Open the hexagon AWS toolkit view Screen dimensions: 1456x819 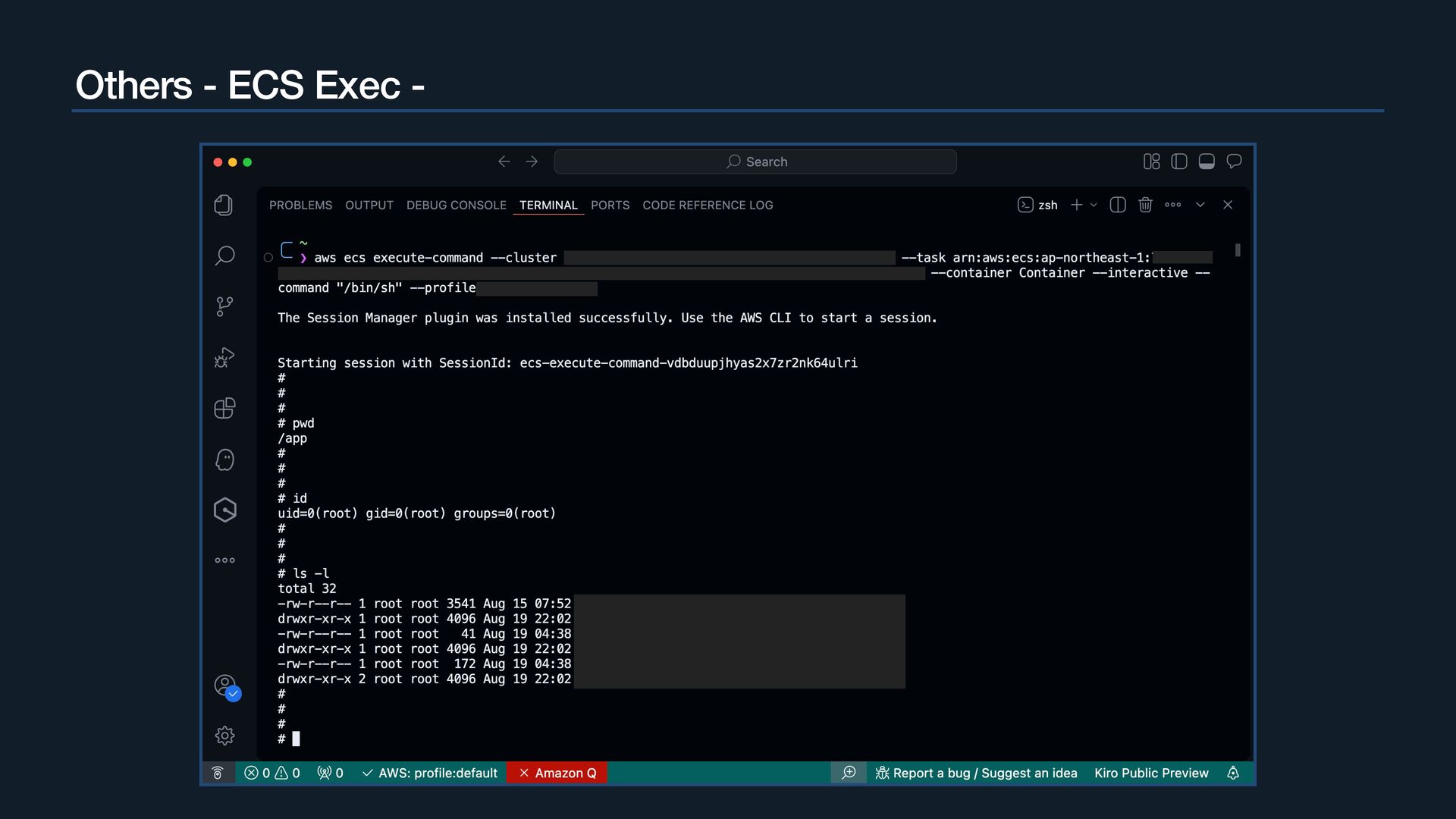point(225,510)
